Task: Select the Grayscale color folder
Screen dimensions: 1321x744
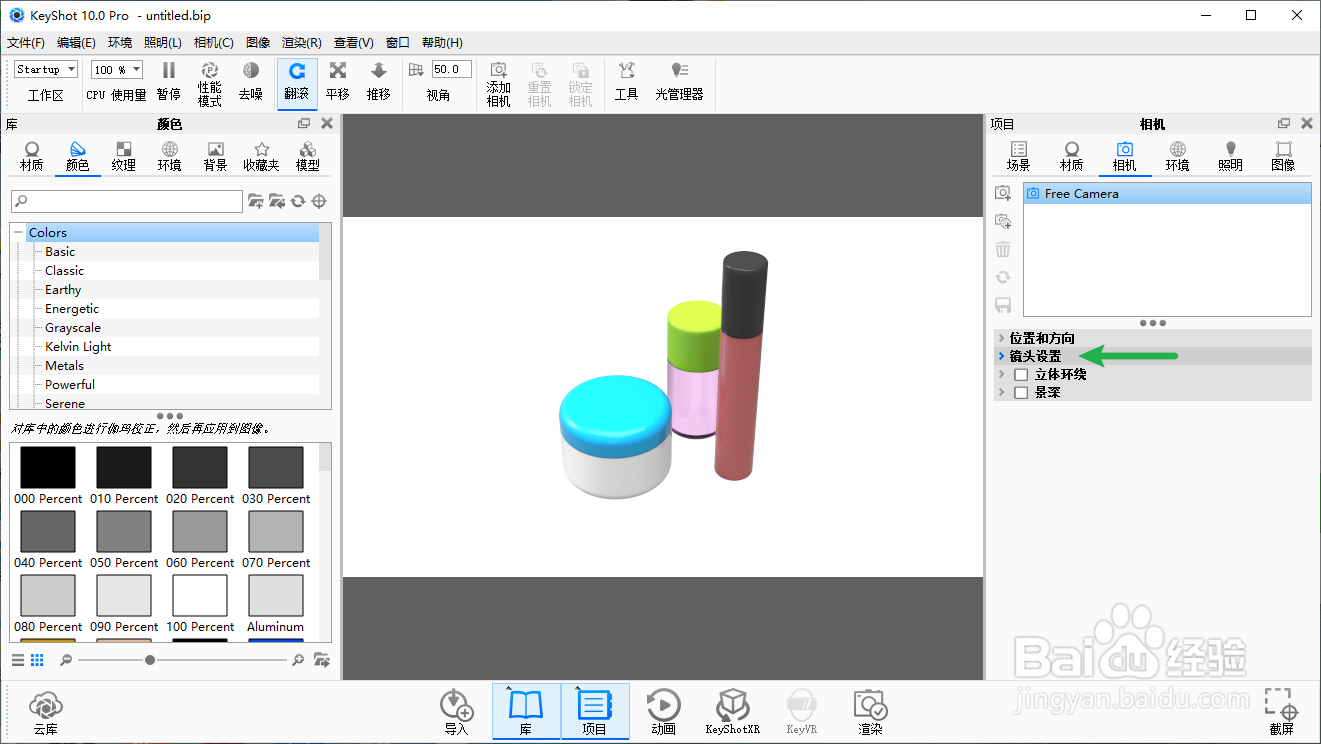Action: click(x=73, y=328)
